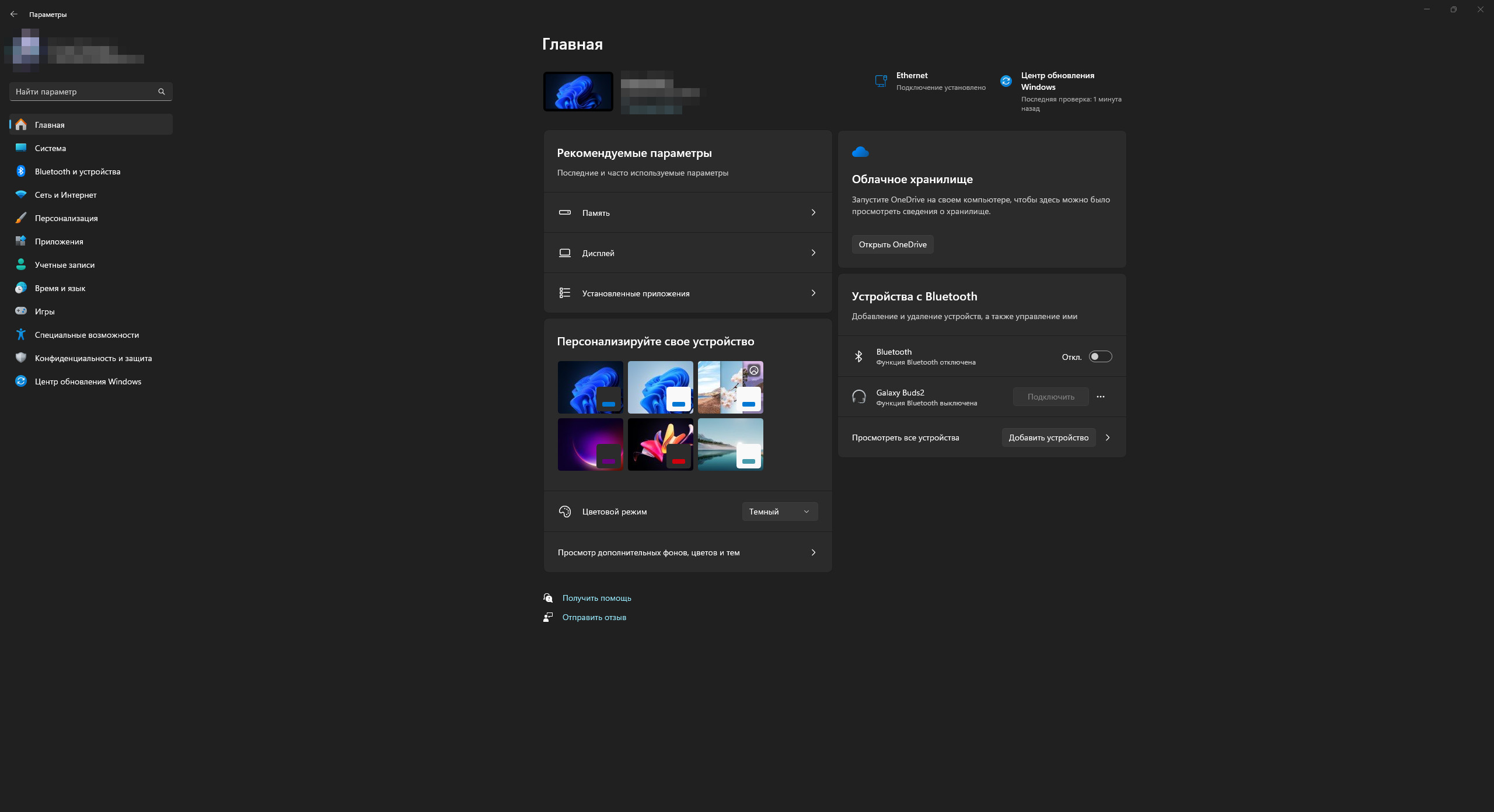Open the Galaxy Buds2 more options menu
This screenshot has height=812, width=1494.
[1101, 397]
